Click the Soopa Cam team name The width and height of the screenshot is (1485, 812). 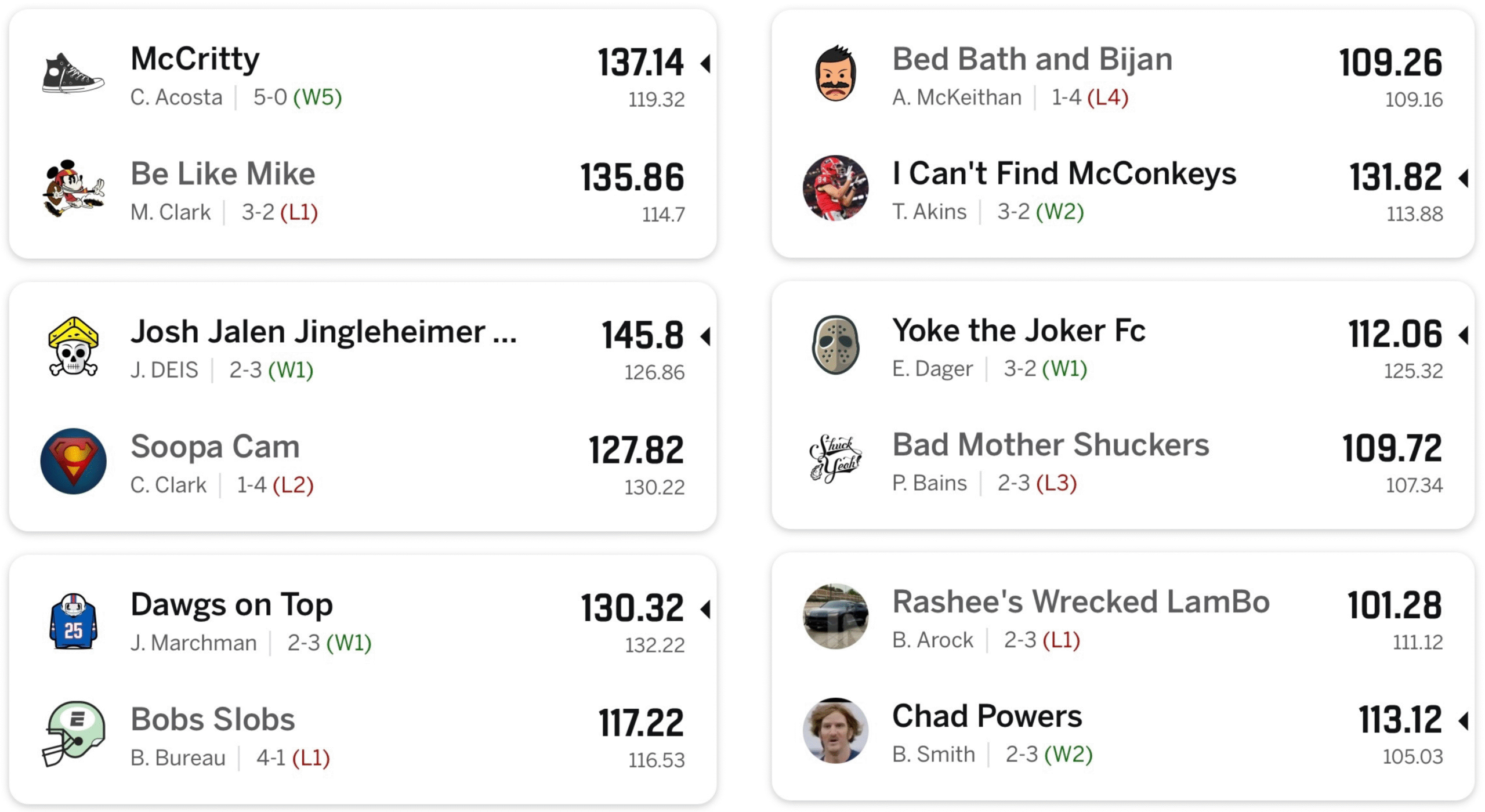click(215, 447)
